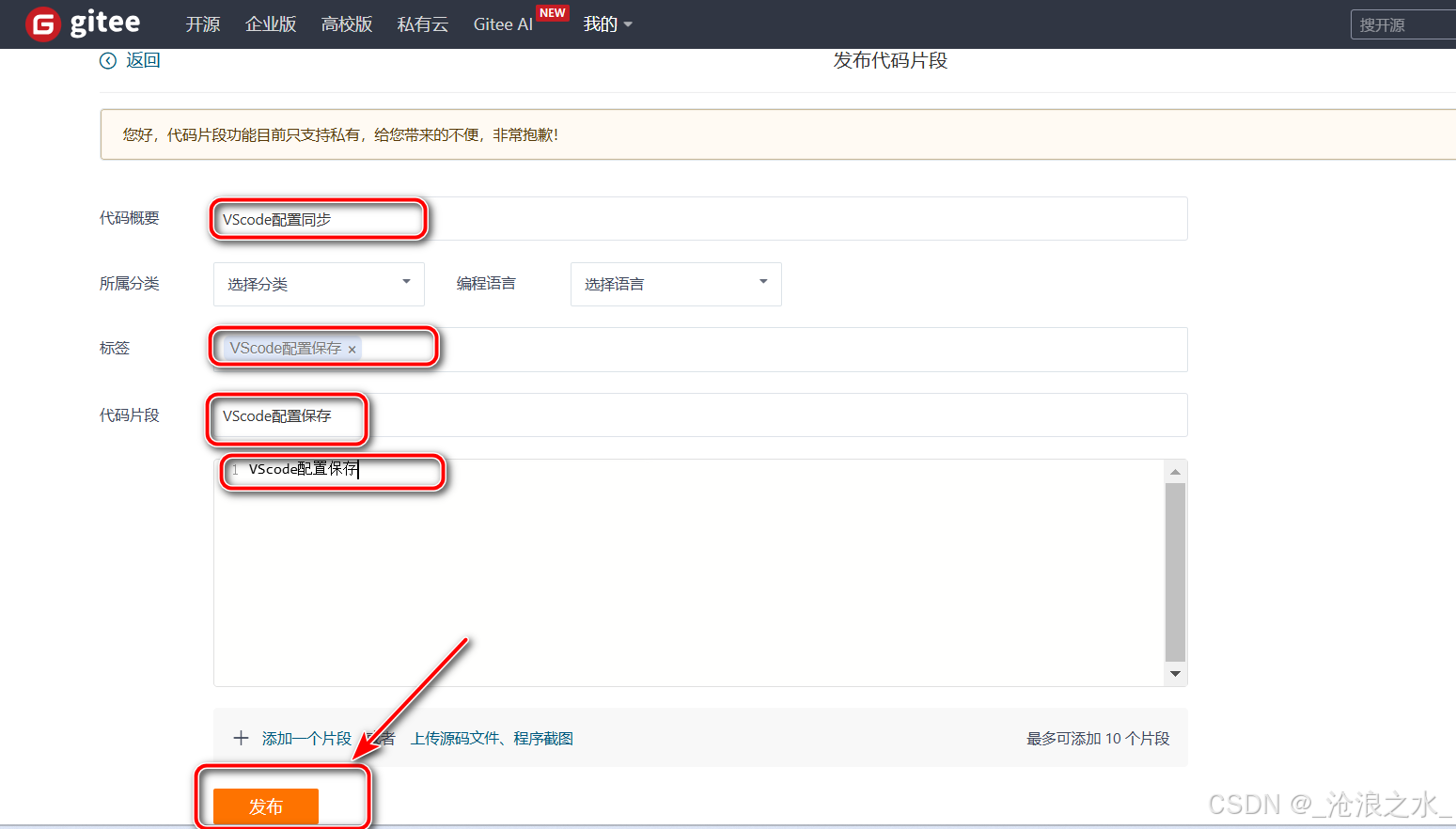Open the 选择语言 dropdown

click(675, 284)
